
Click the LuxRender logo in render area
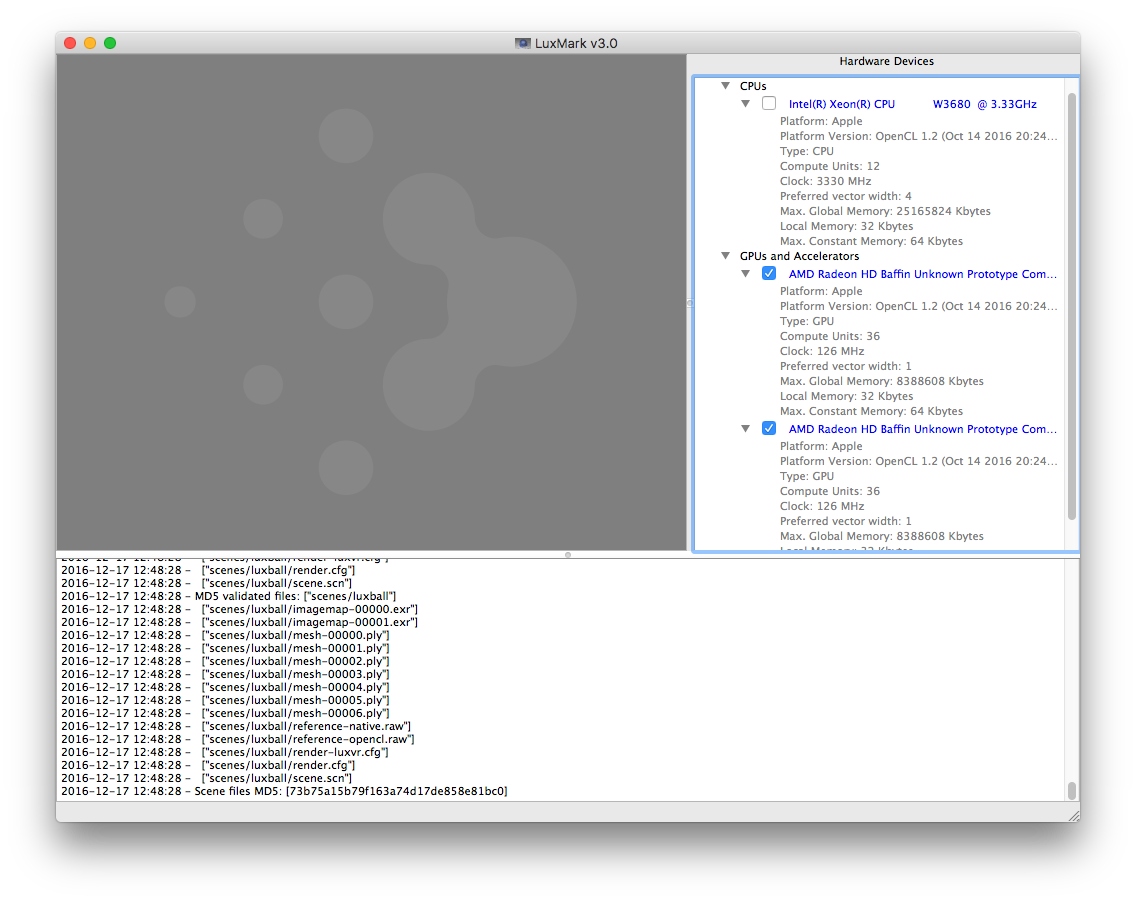371,301
